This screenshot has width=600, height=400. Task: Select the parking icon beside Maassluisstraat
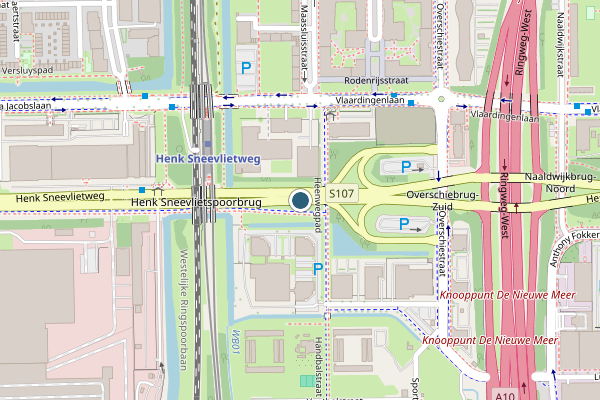(246, 68)
